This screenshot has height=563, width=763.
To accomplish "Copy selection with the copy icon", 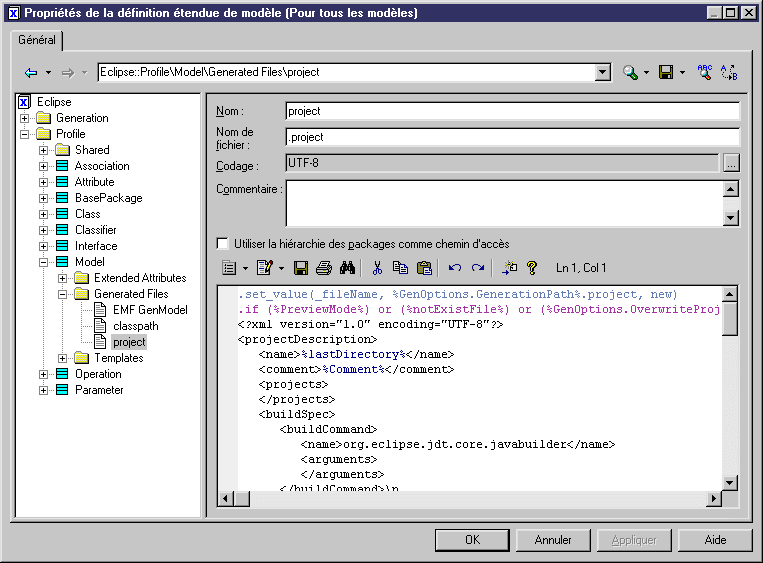I will click(x=400, y=268).
